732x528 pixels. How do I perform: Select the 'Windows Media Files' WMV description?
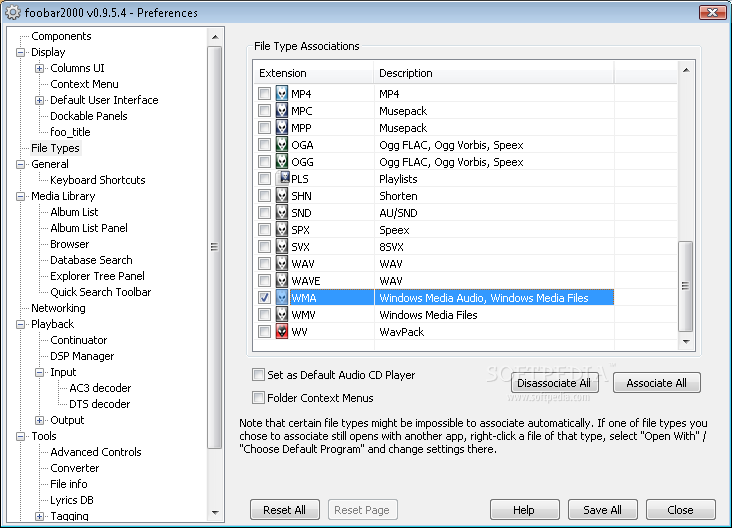[x=428, y=315]
